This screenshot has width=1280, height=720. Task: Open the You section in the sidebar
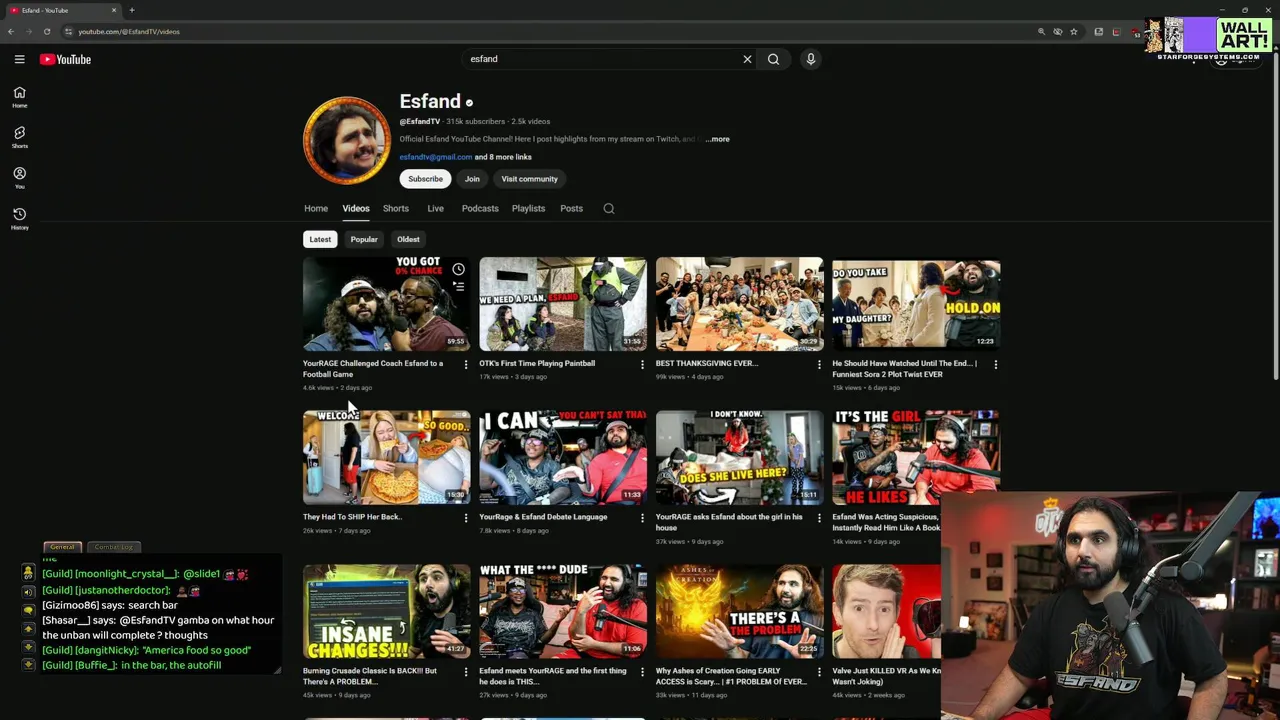click(19, 178)
